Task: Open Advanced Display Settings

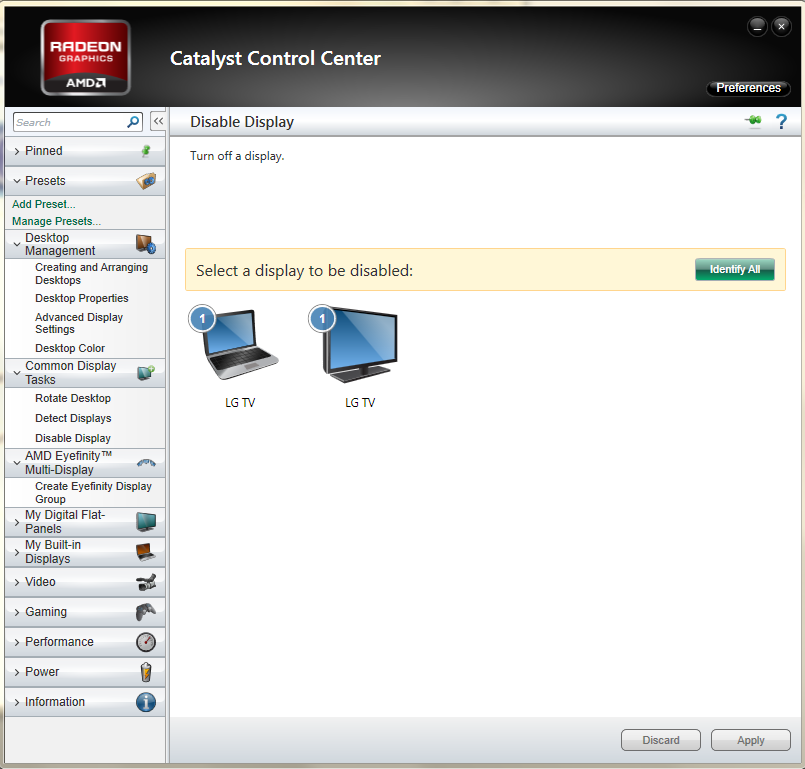Action: coord(79,323)
